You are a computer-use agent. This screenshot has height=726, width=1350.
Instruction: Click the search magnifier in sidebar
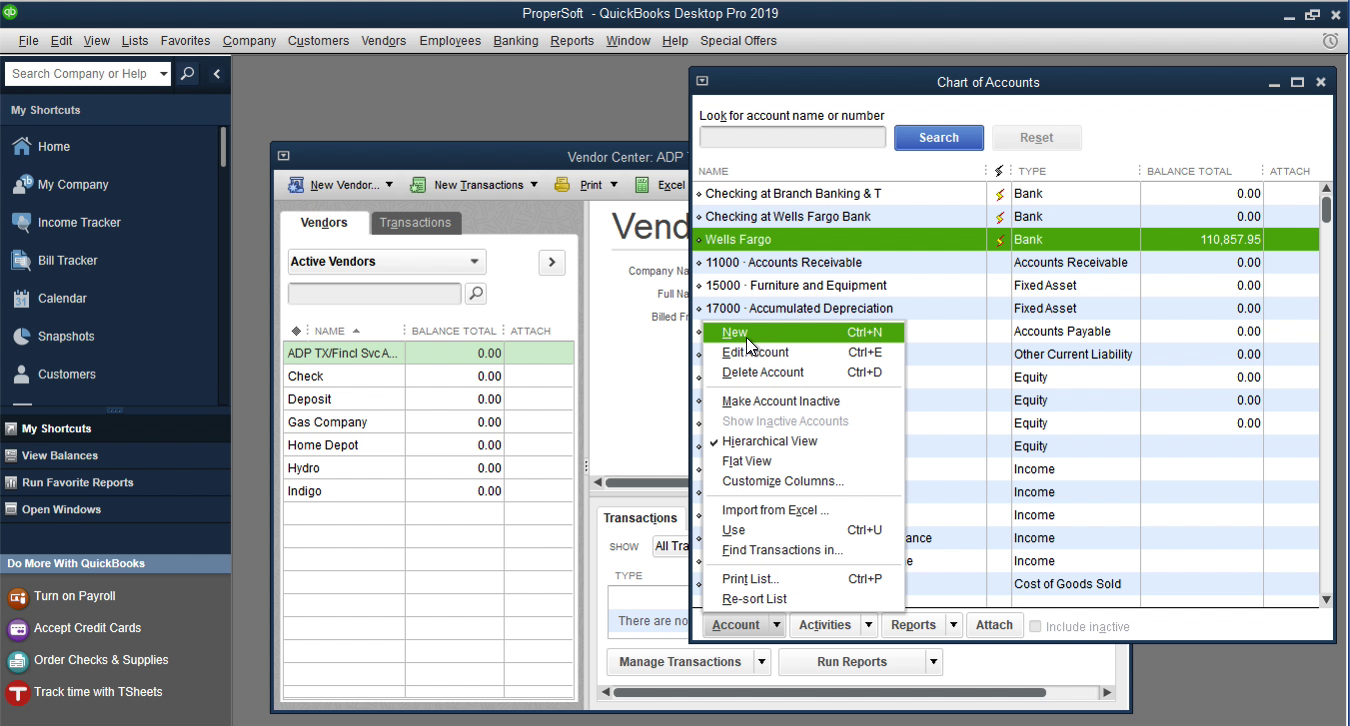pos(187,74)
